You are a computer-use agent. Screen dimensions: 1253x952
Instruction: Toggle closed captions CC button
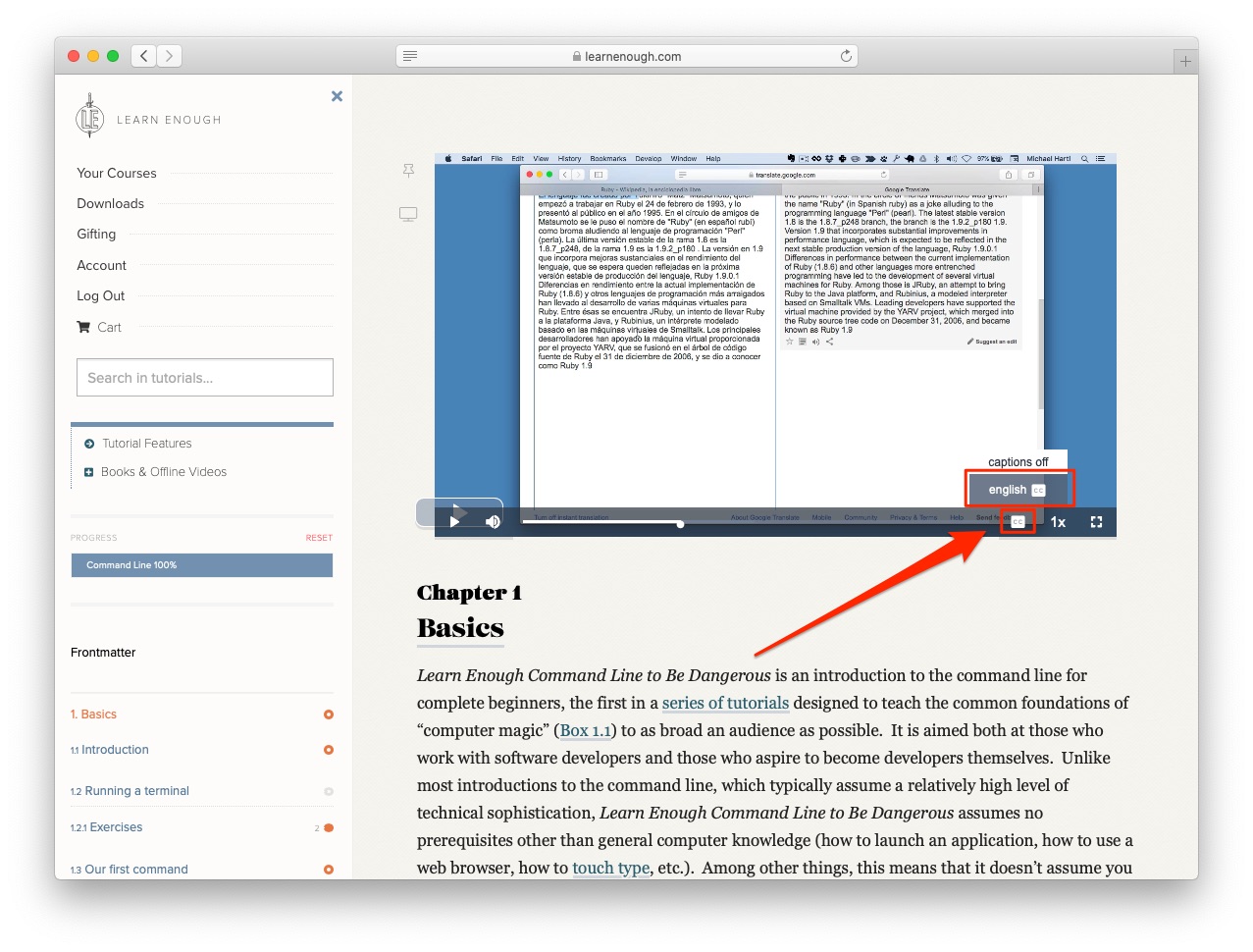coord(1018,522)
